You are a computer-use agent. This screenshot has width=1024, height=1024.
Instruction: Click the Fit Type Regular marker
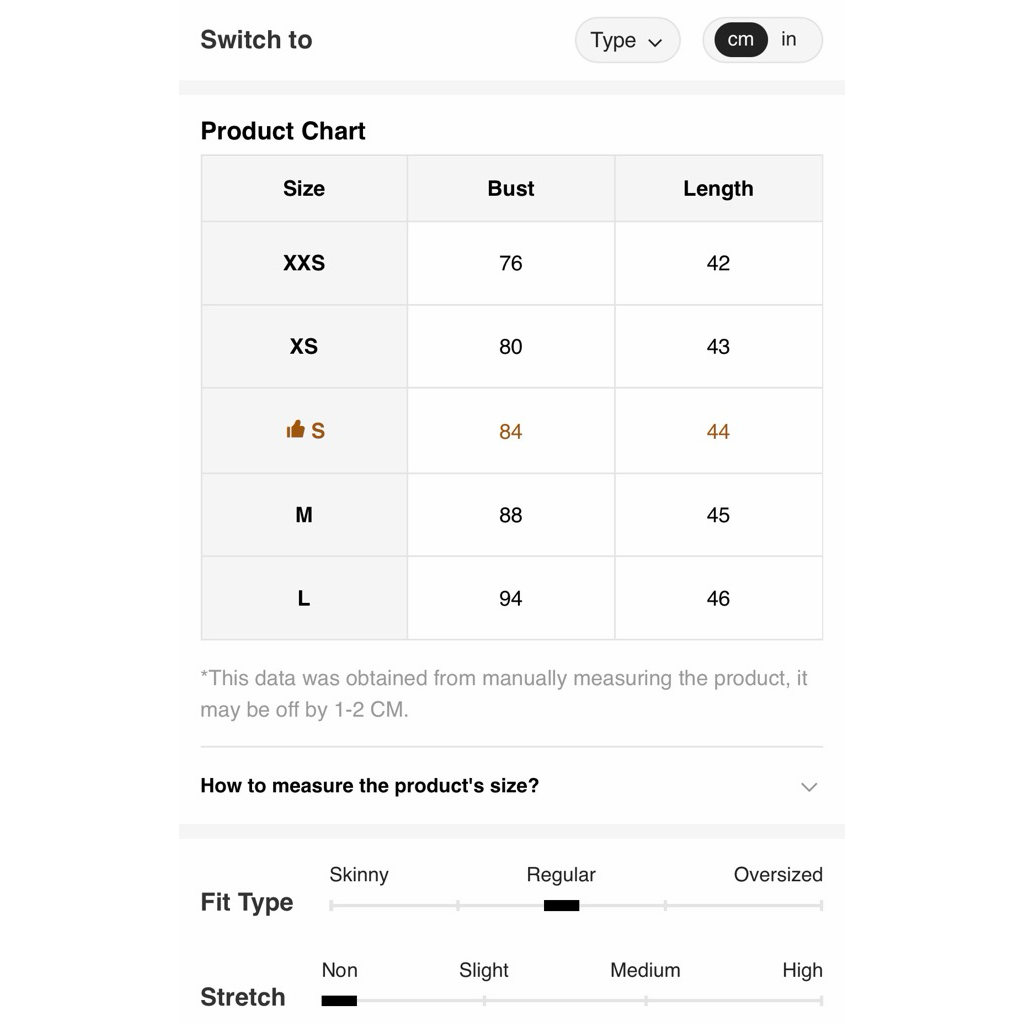(x=562, y=906)
